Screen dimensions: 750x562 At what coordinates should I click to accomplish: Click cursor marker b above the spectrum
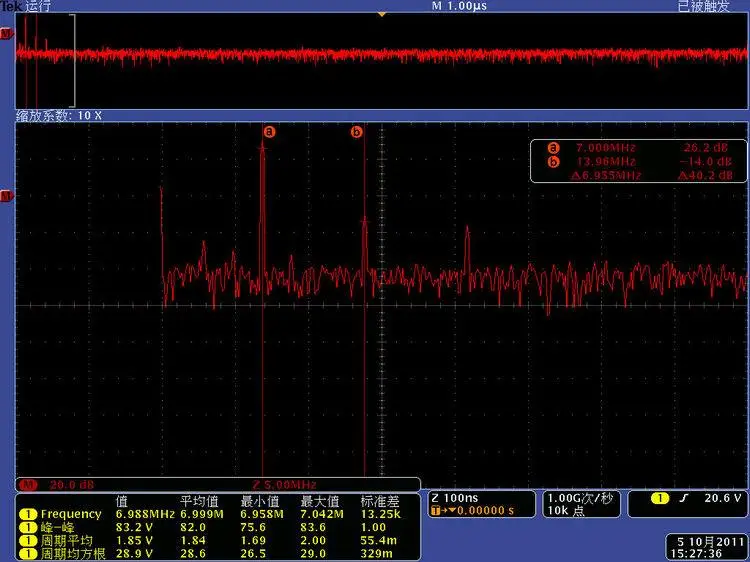[x=357, y=131]
